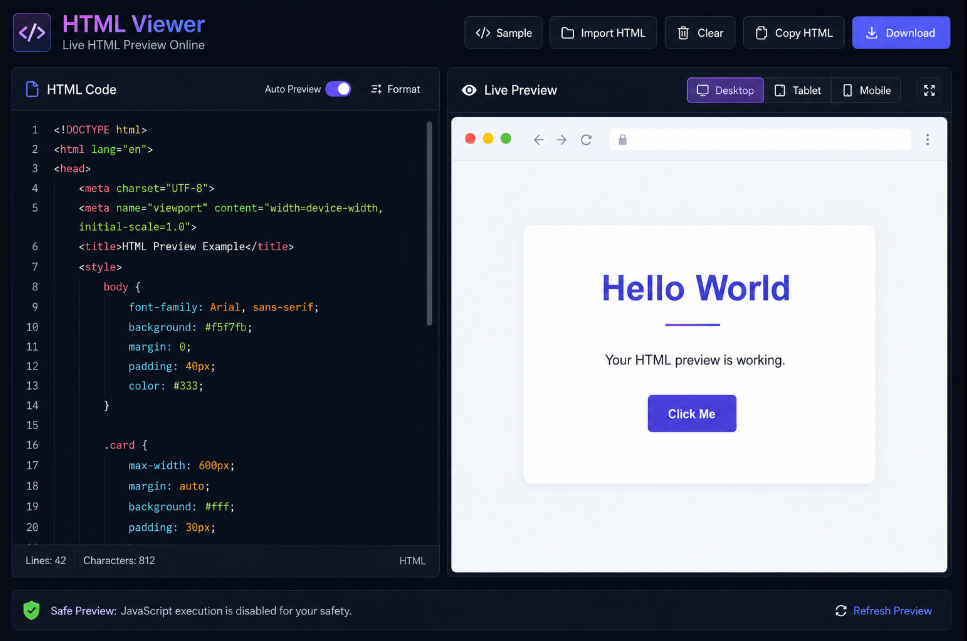Click the red window dot in preview
The height and width of the screenshot is (641, 967).
coord(470,138)
